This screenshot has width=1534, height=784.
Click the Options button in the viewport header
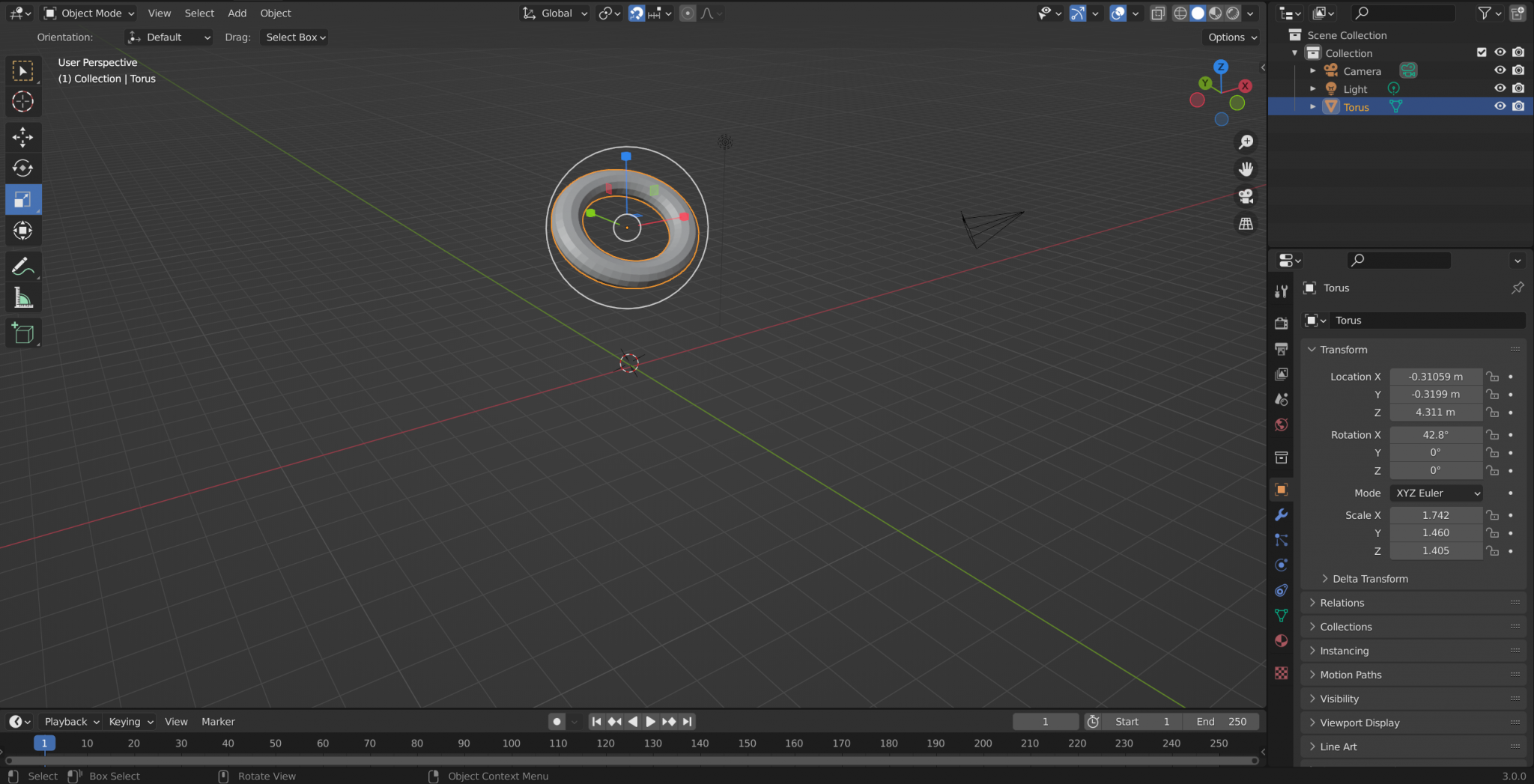(1229, 37)
